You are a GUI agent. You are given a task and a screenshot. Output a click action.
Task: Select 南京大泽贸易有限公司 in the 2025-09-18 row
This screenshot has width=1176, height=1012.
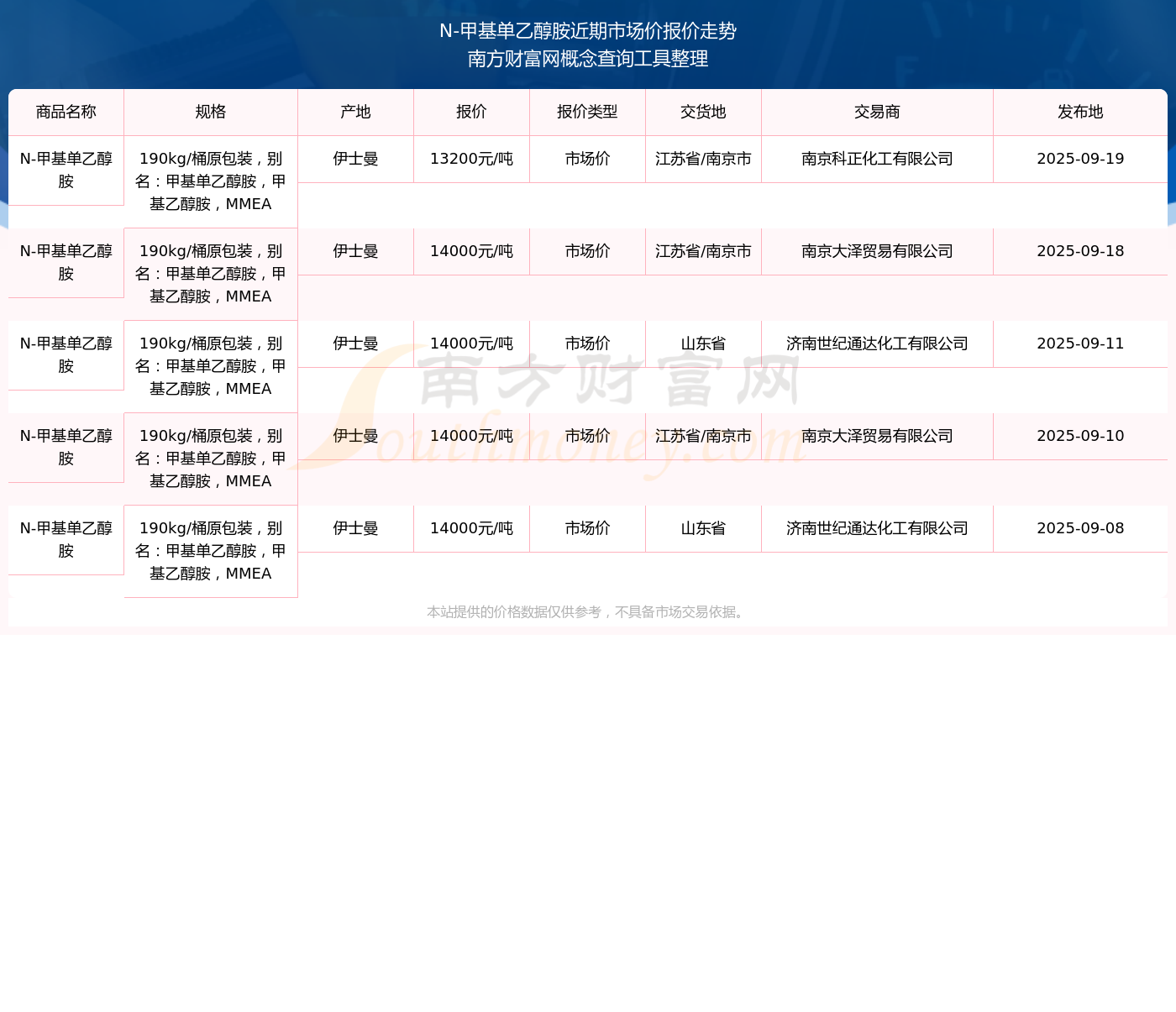click(x=878, y=251)
